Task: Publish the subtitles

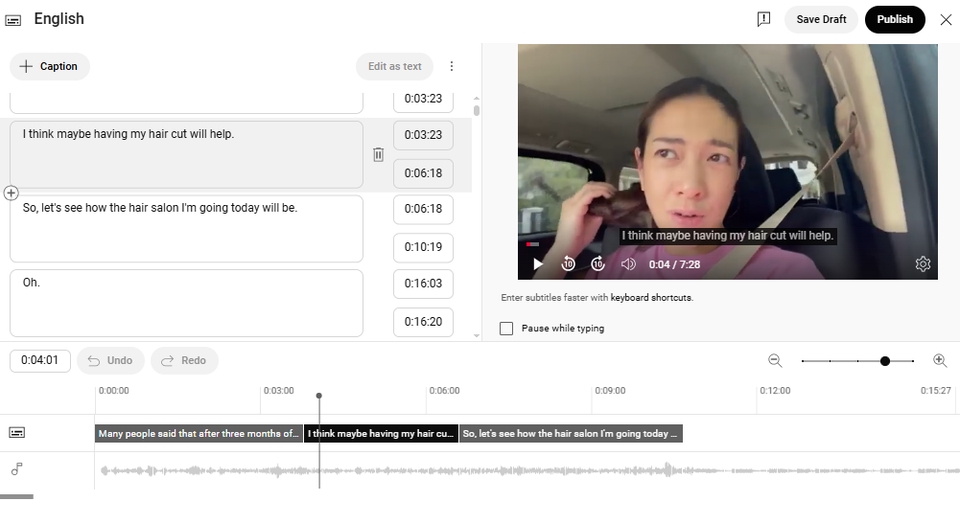Action: (894, 20)
